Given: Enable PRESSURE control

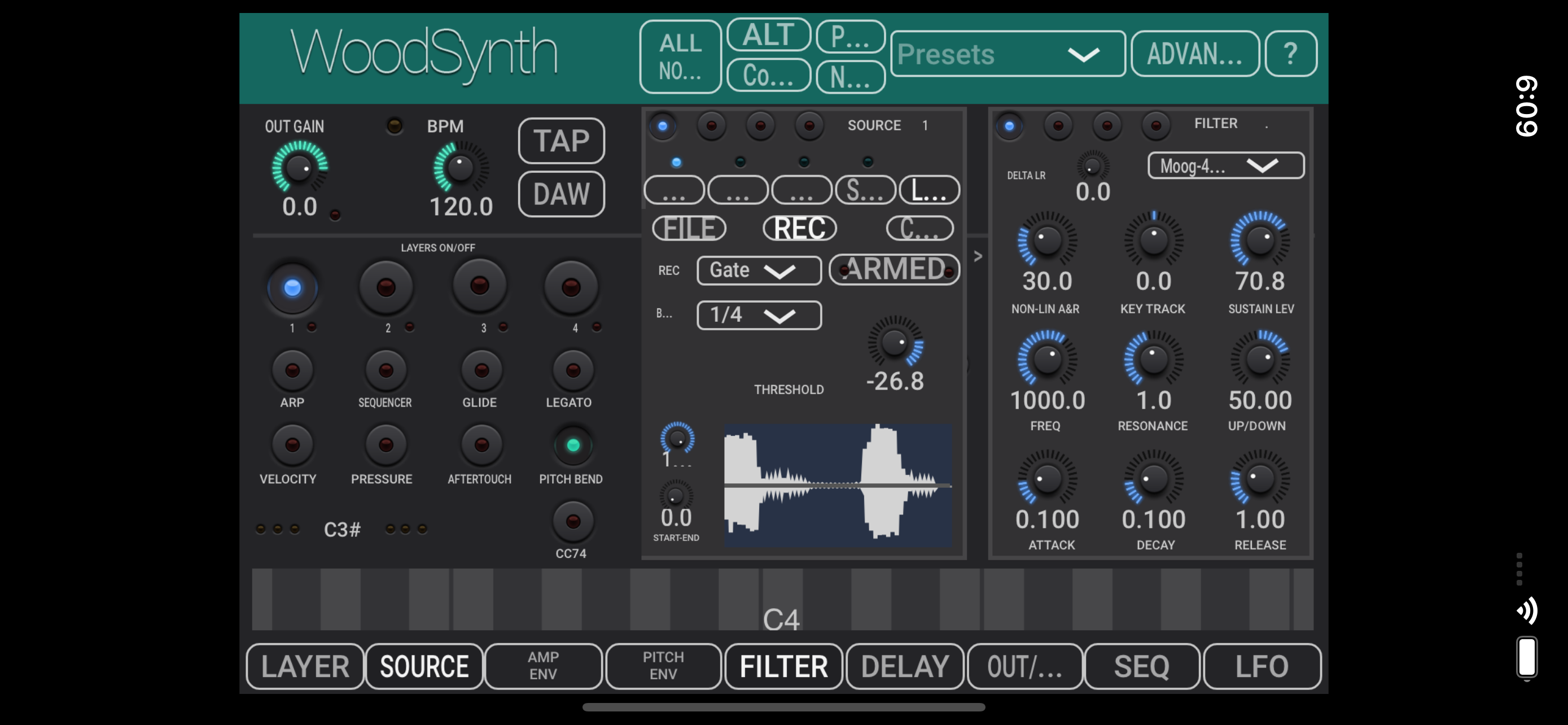Looking at the screenshot, I should coord(386,445).
